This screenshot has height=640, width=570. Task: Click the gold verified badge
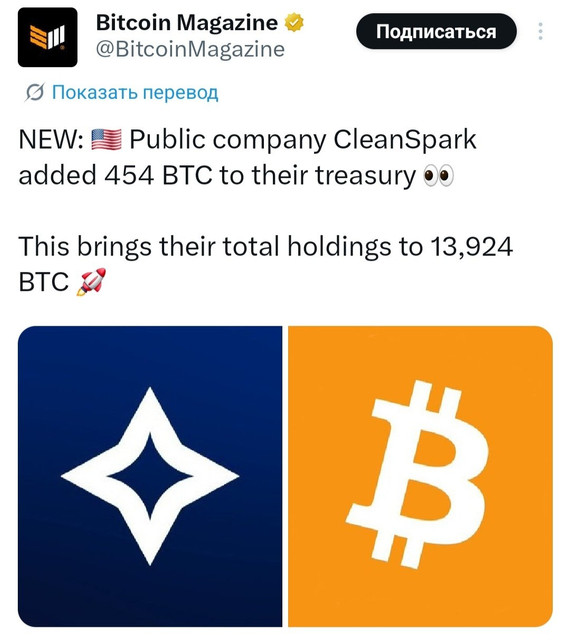(x=294, y=22)
